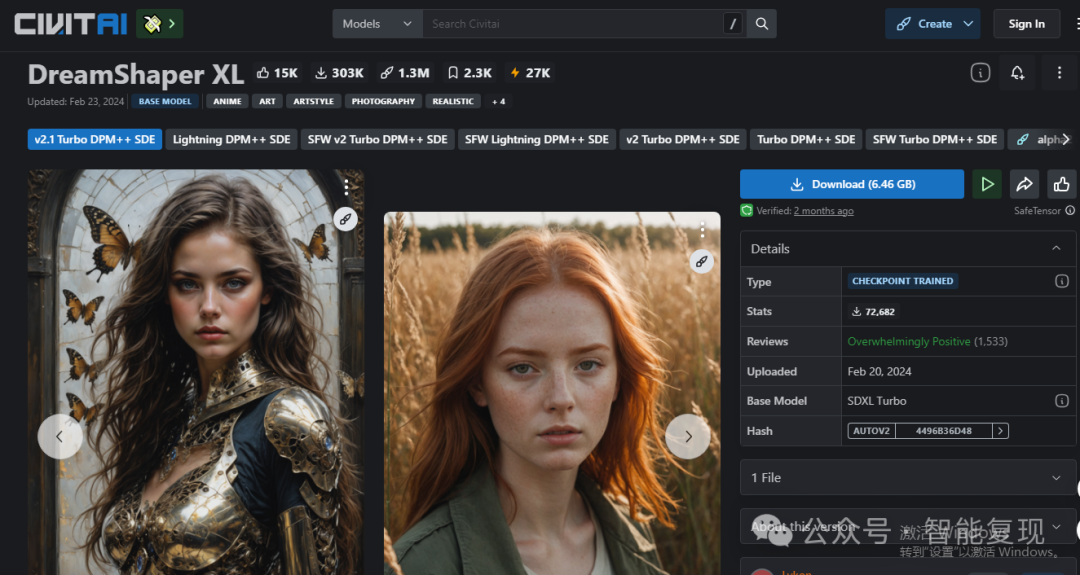Click Download (6.46 GB) button

tap(852, 184)
